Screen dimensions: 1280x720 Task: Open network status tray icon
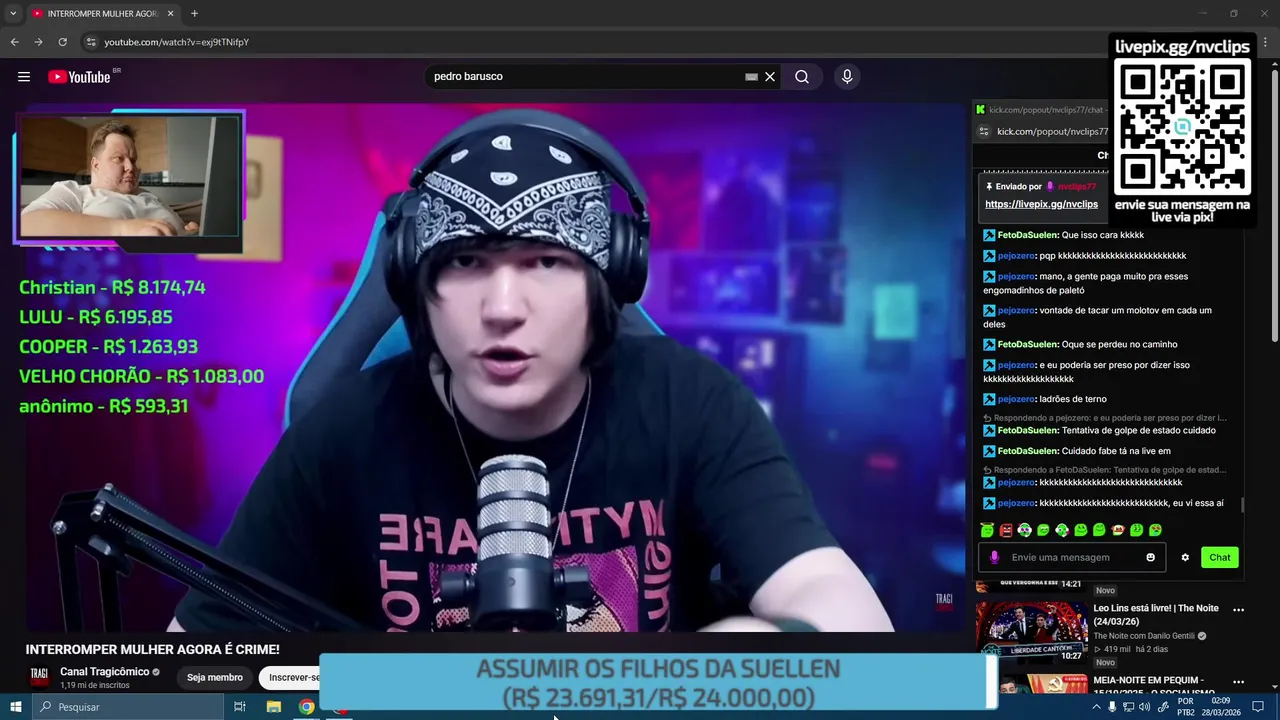click(1128, 707)
